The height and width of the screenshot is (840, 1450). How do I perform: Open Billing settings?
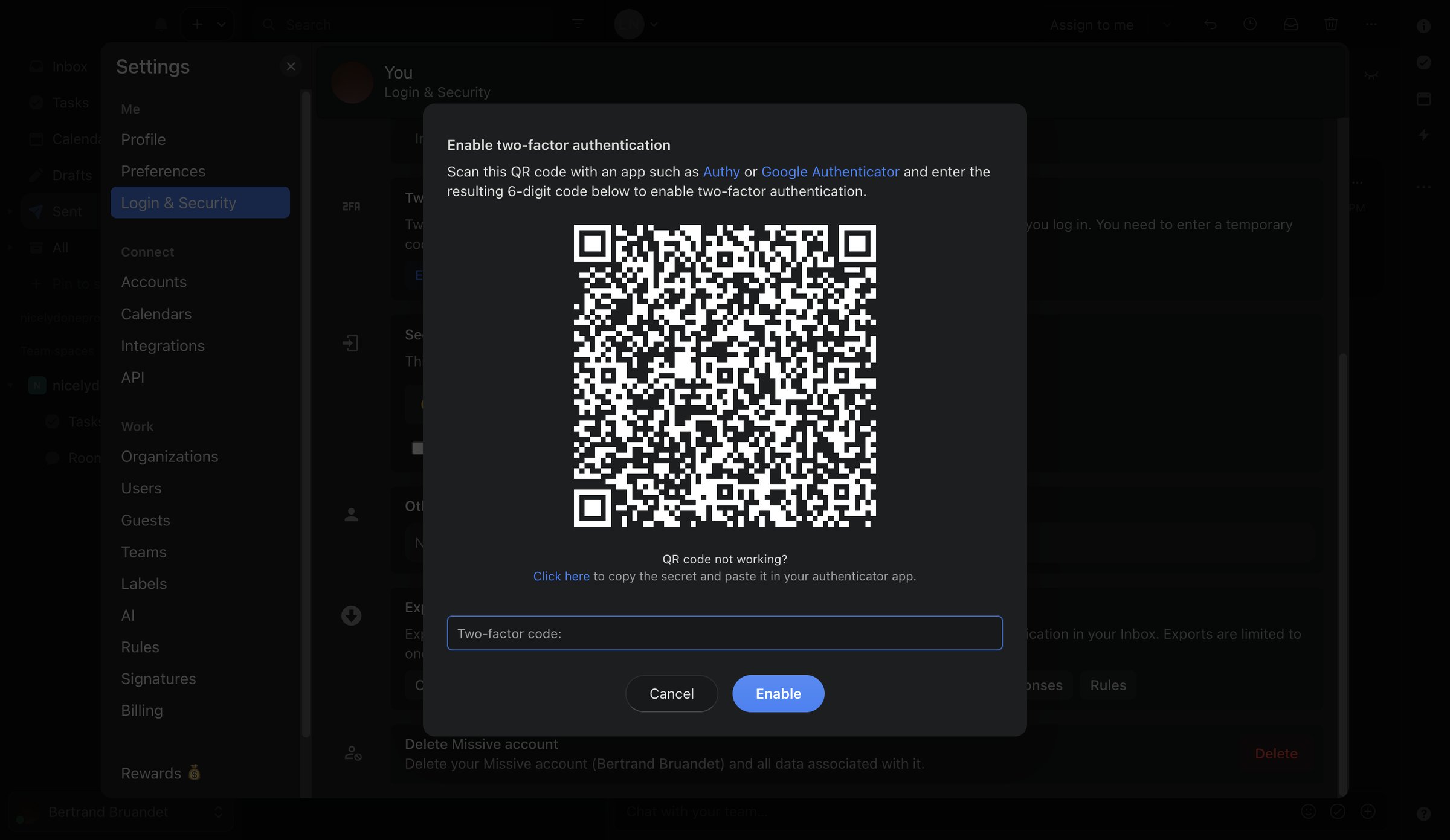[200, 711]
